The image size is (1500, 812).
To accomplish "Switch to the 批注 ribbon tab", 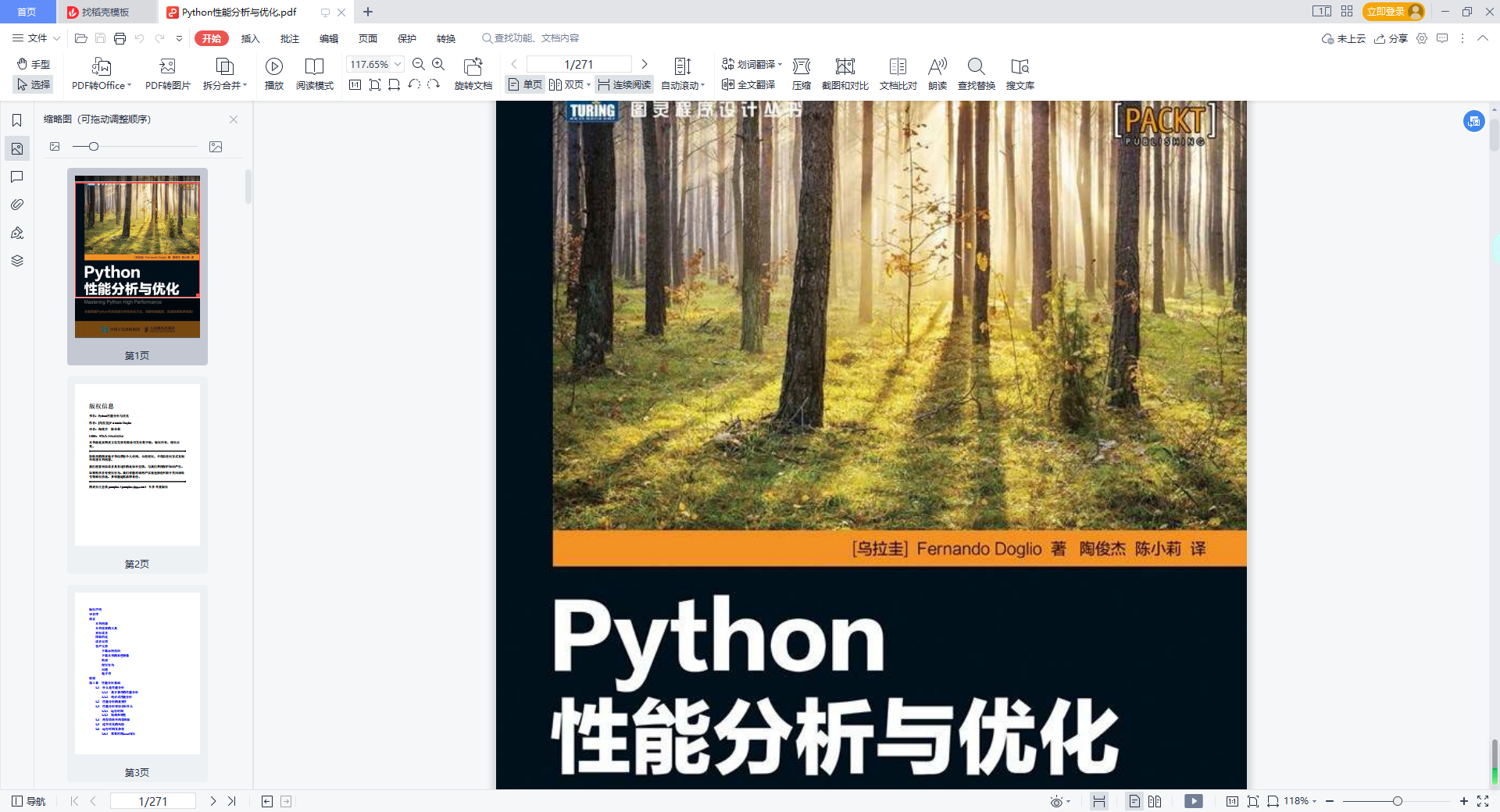I will tap(290, 38).
